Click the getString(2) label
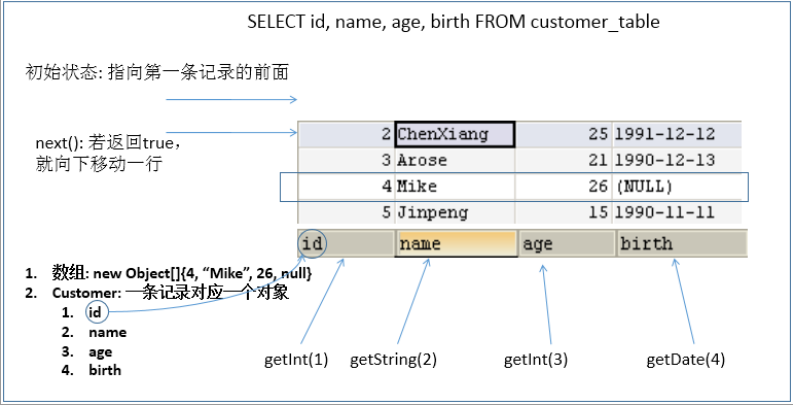 point(393,360)
